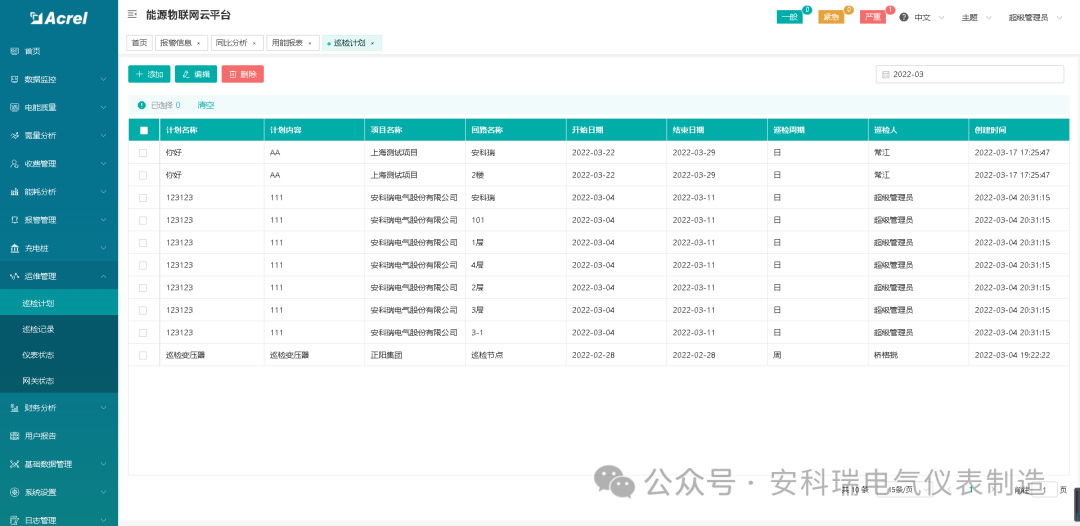The width and height of the screenshot is (1080, 526).
Task: Open the 严重 alarm badge
Action: pos(872,18)
